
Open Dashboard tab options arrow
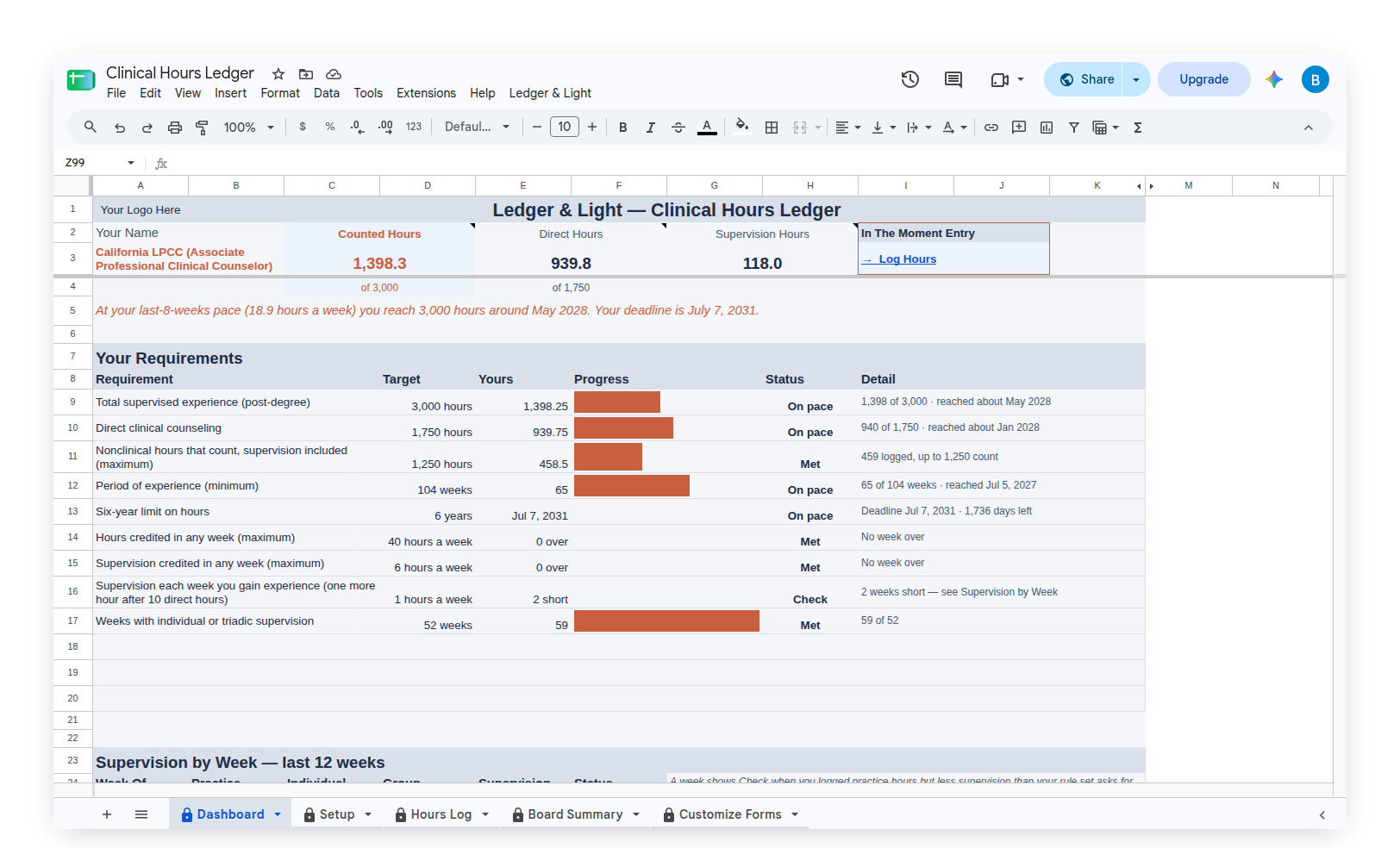(x=278, y=814)
